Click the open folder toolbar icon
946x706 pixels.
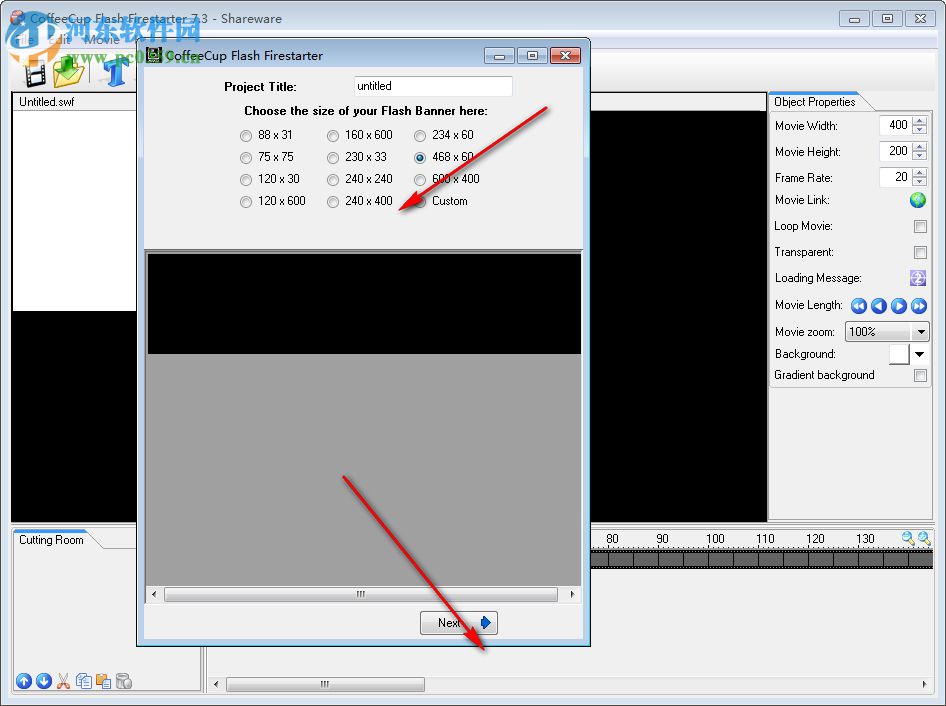(x=68, y=72)
